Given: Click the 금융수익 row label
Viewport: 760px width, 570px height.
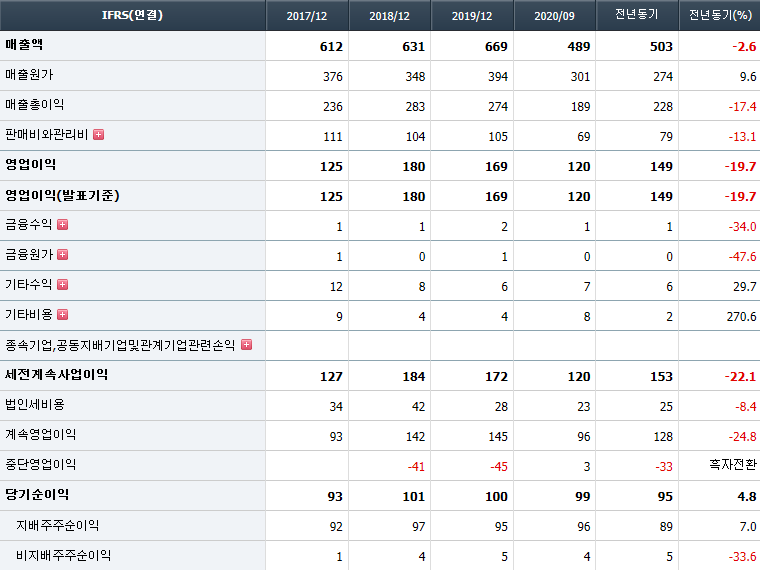Looking at the screenshot, I should click(x=29, y=224).
